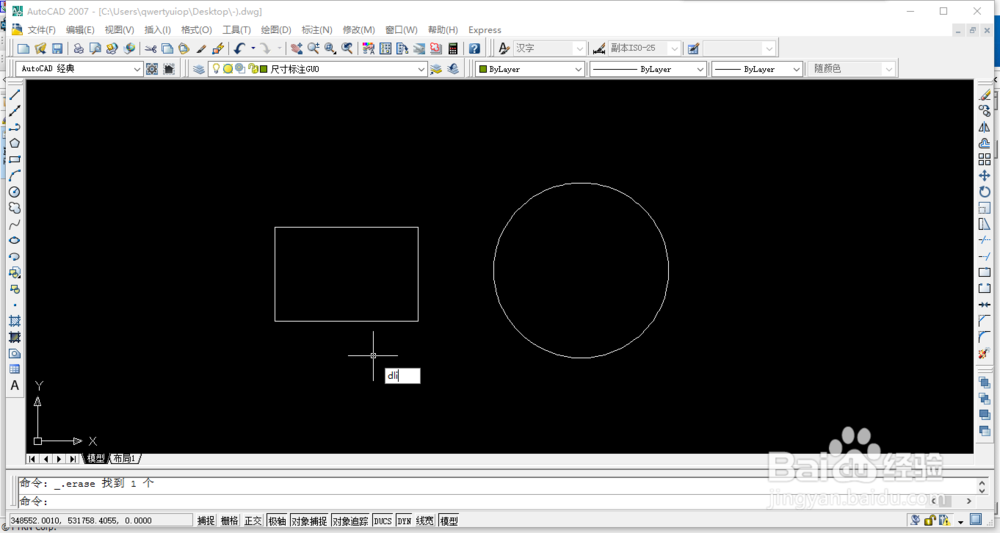Switch to the 模型 model tab

[96, 458]
